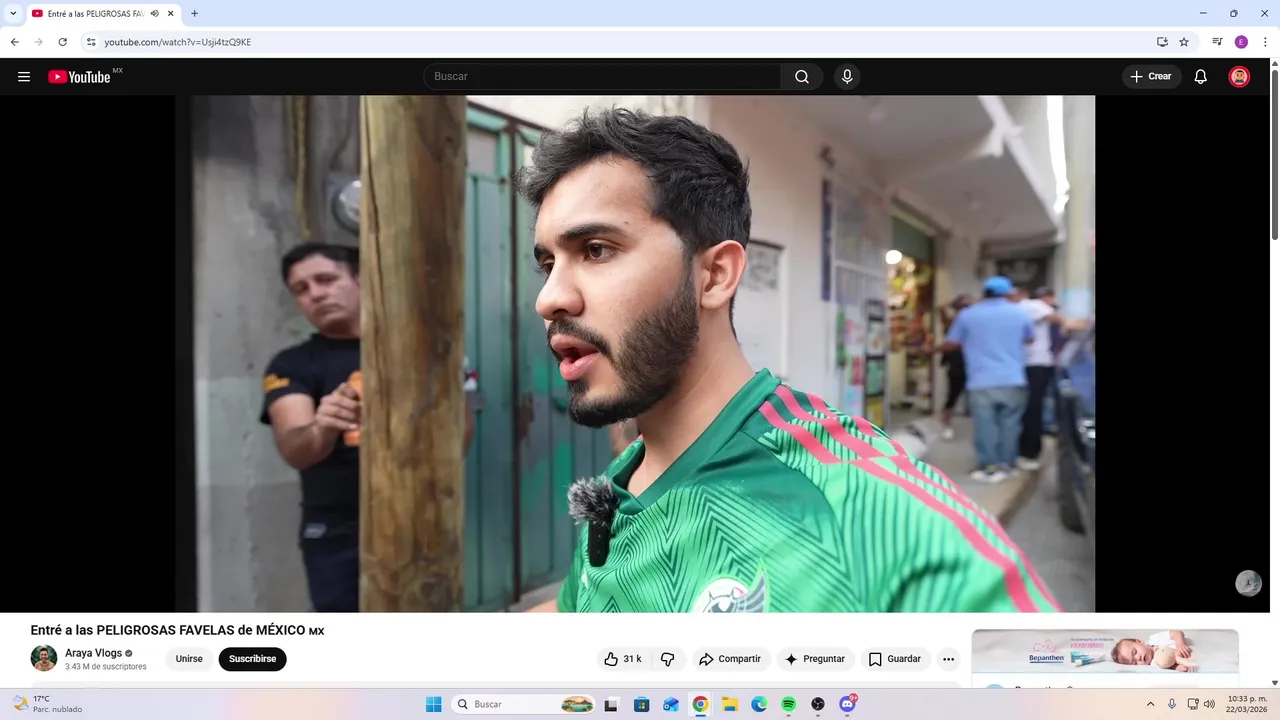Open the YouTube hamburger guide menu

point(24,77)
